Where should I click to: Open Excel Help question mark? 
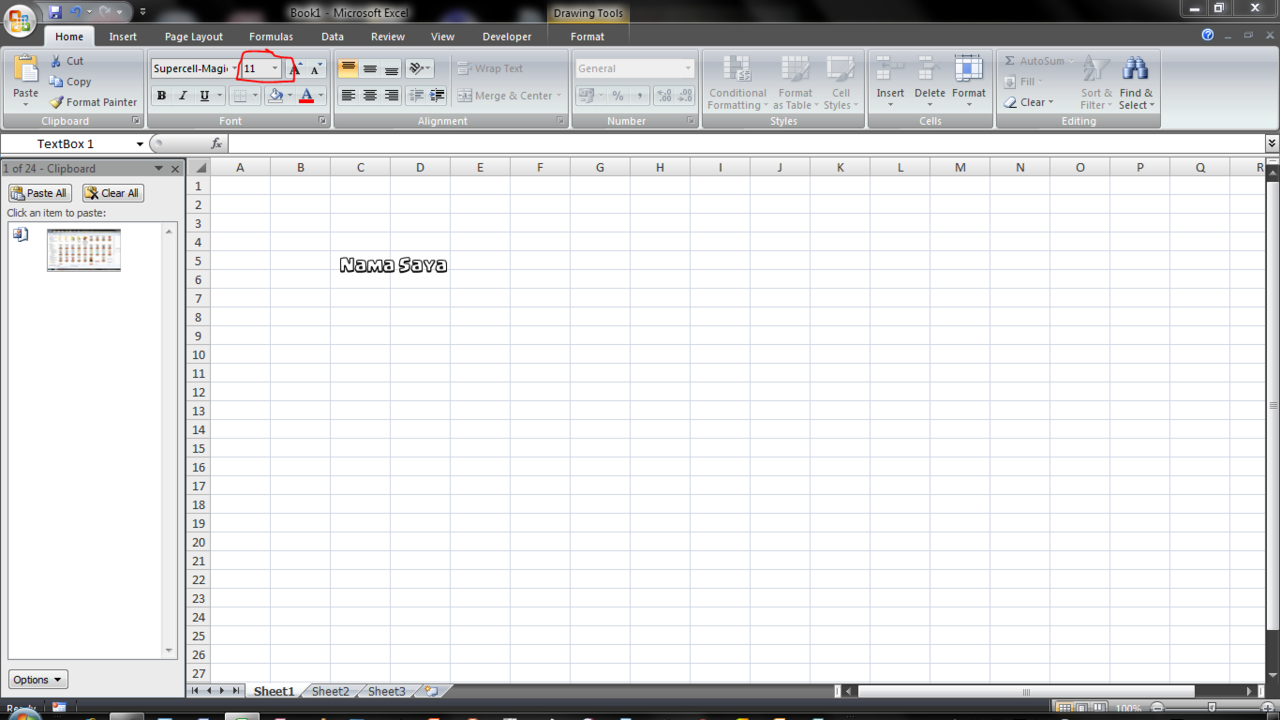1207,35
